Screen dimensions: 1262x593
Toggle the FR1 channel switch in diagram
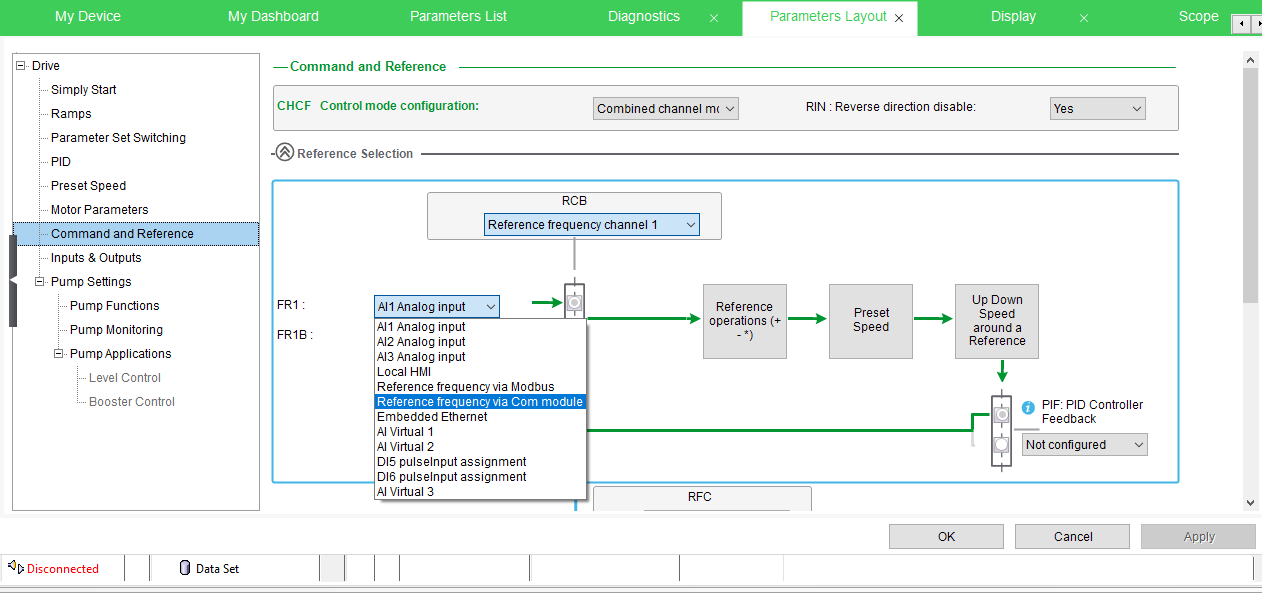tap(574, 300)
